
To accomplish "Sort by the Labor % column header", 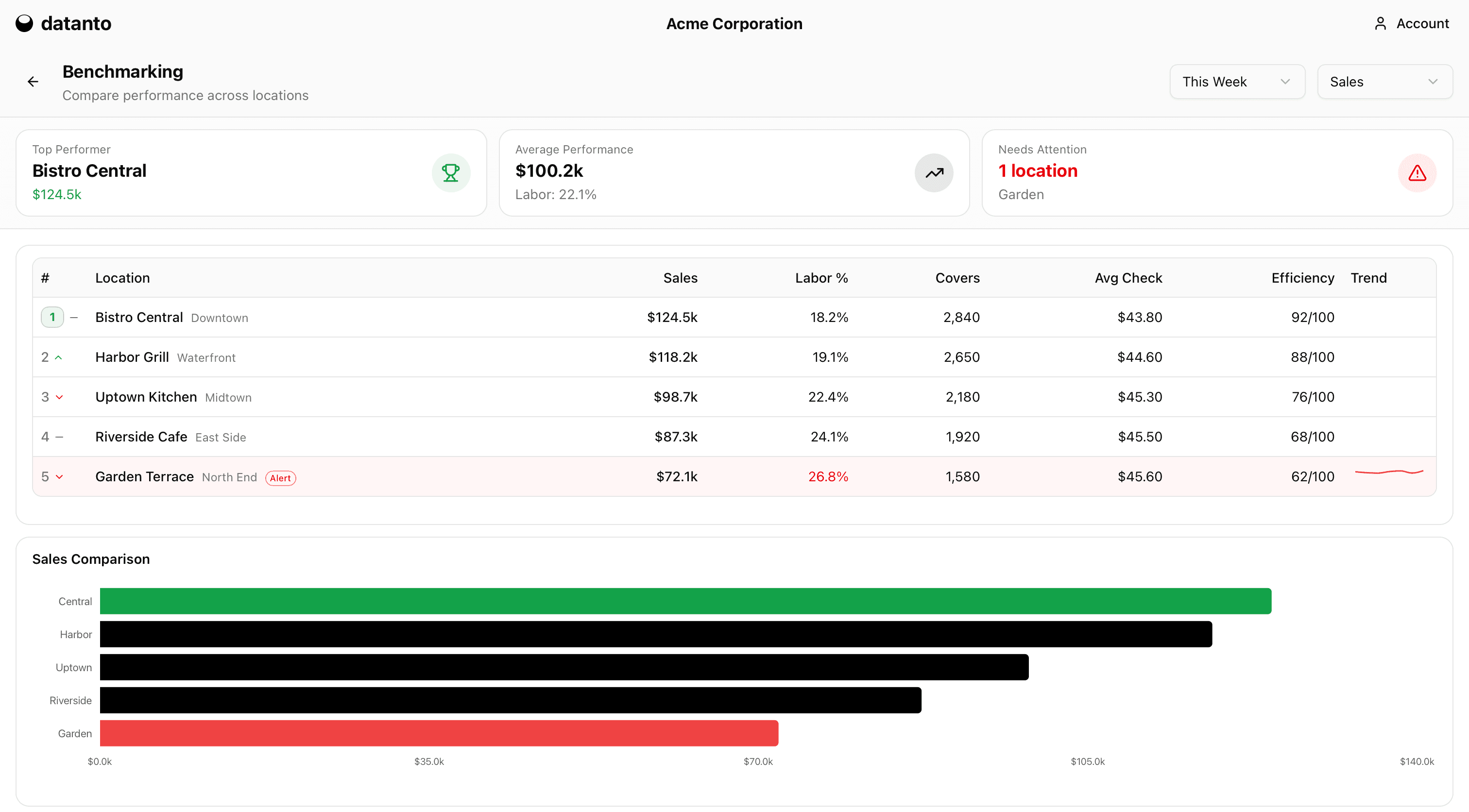I will coord(821,278).
